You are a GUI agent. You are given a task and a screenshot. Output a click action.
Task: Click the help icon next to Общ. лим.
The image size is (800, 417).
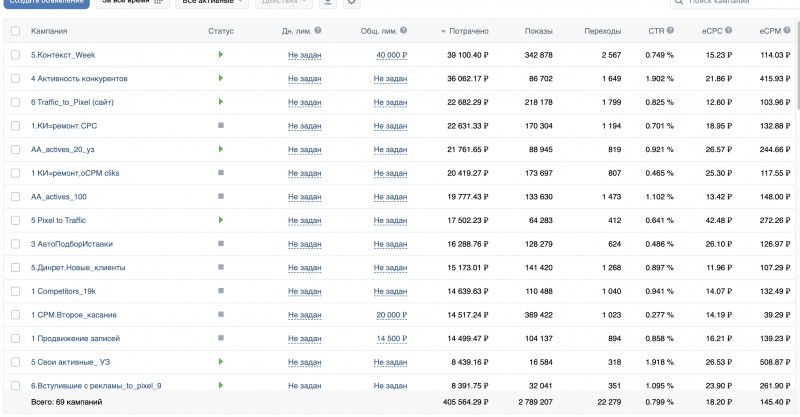coord(409,32)
